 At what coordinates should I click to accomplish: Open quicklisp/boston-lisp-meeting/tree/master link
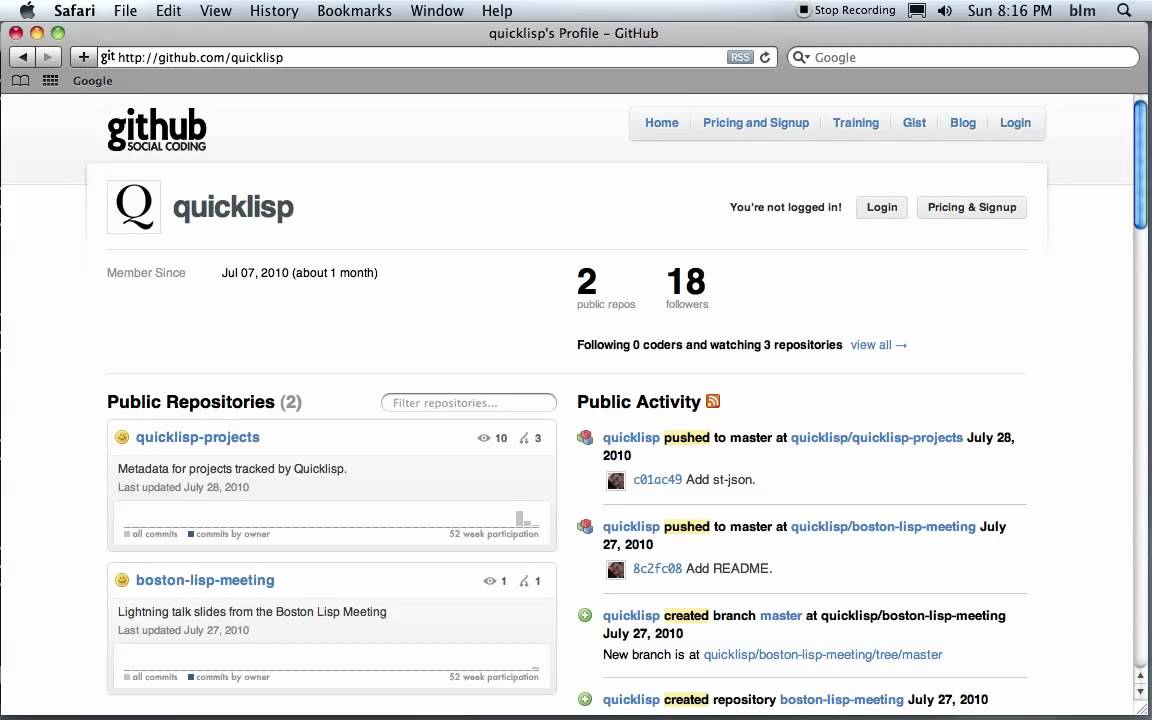click(x=823, y=655)
